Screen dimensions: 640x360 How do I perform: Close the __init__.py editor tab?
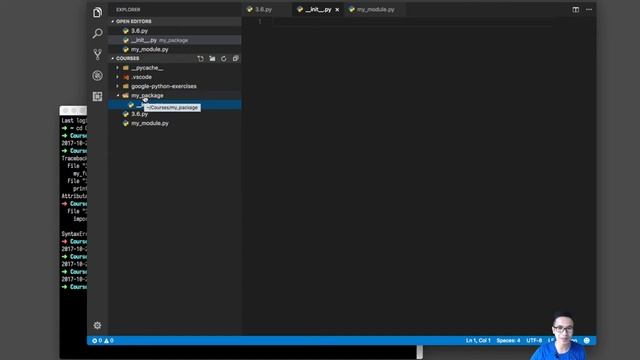pyautogui.click(x=337, y=9)
